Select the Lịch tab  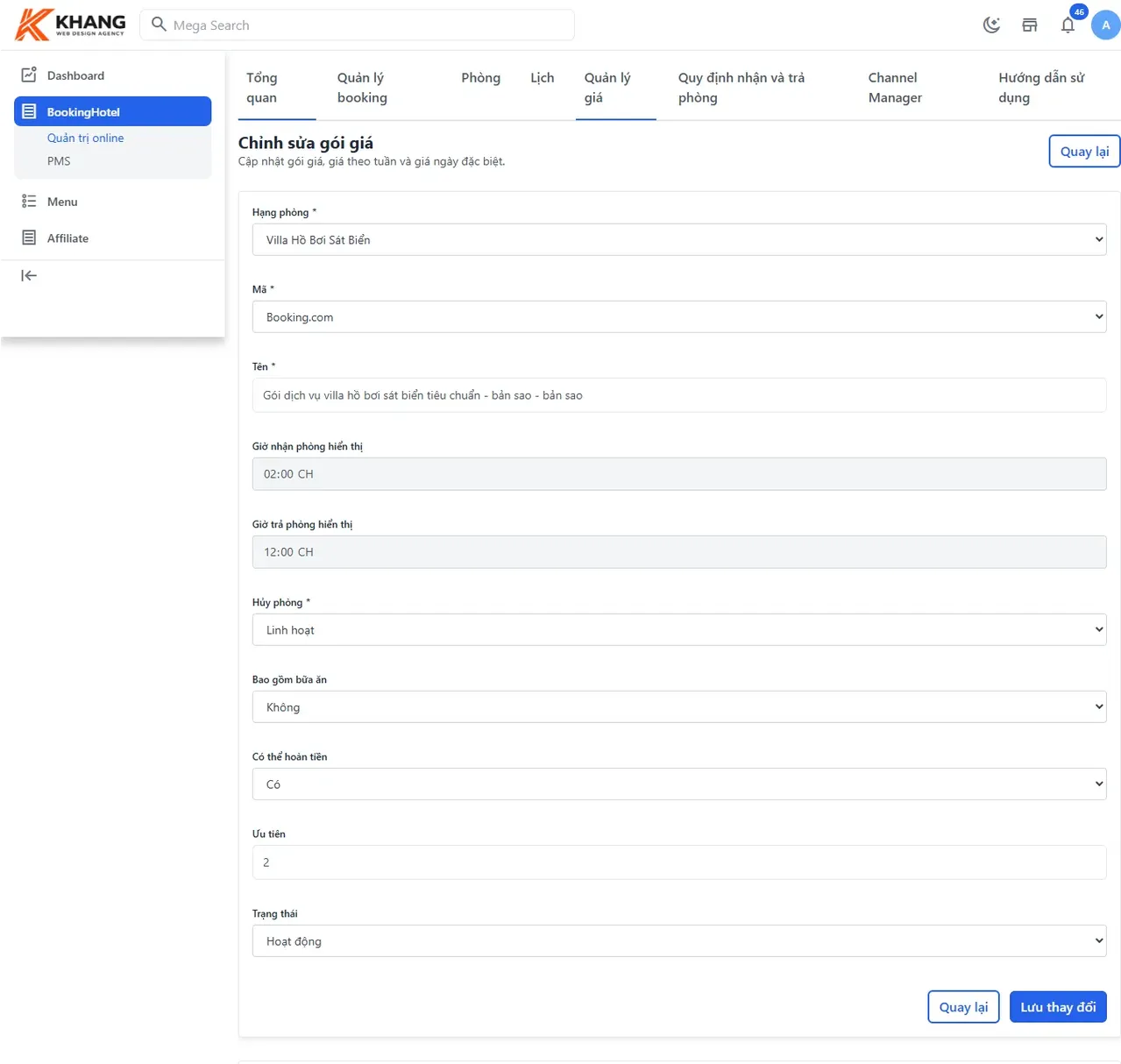tap(543, 78)
